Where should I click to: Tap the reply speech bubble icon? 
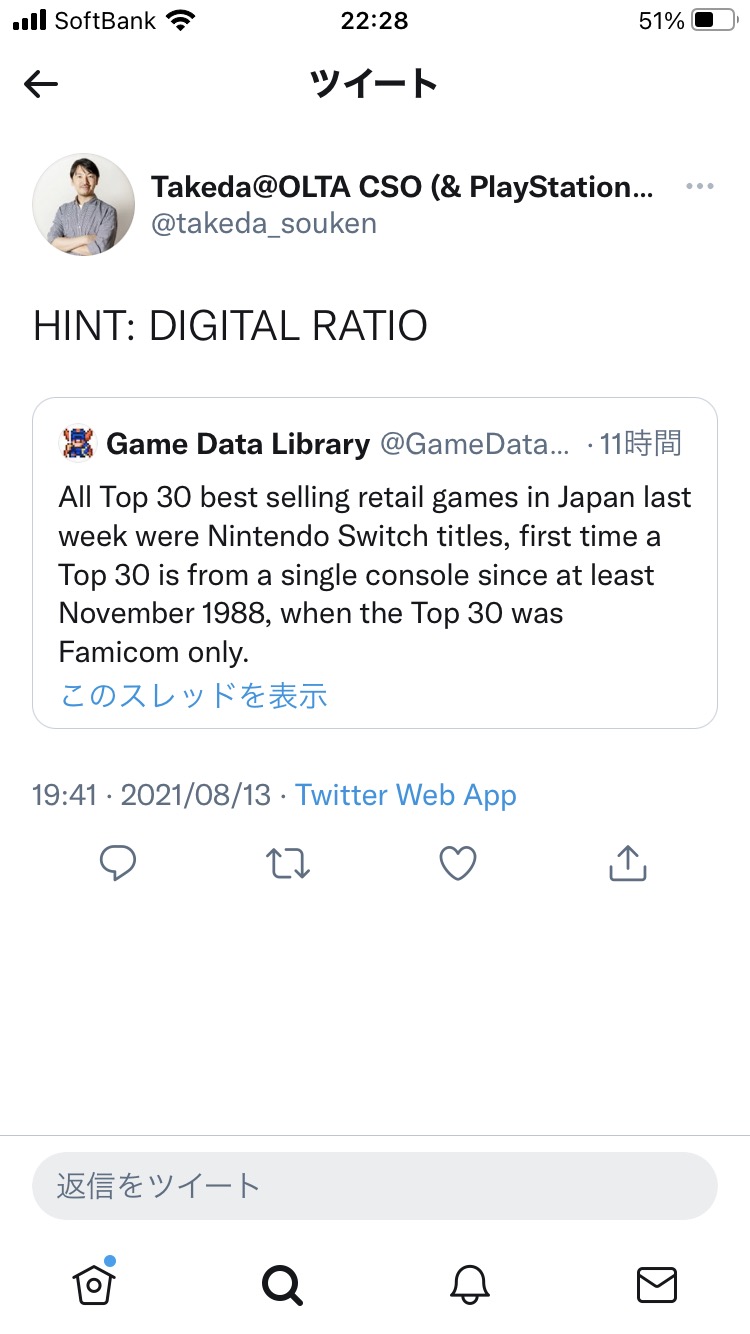[x=118, y=863]
